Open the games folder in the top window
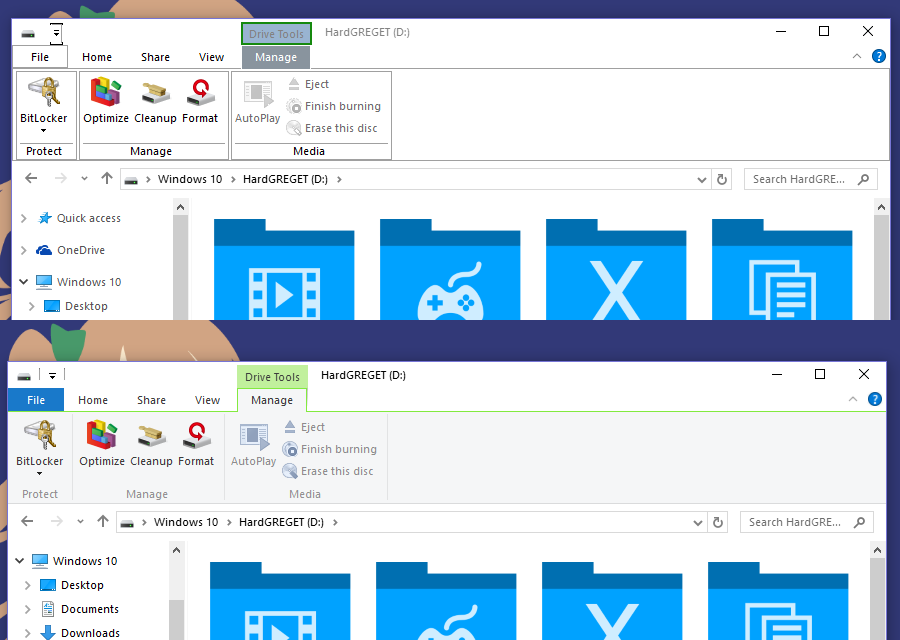900x640 pixels. 450,269
